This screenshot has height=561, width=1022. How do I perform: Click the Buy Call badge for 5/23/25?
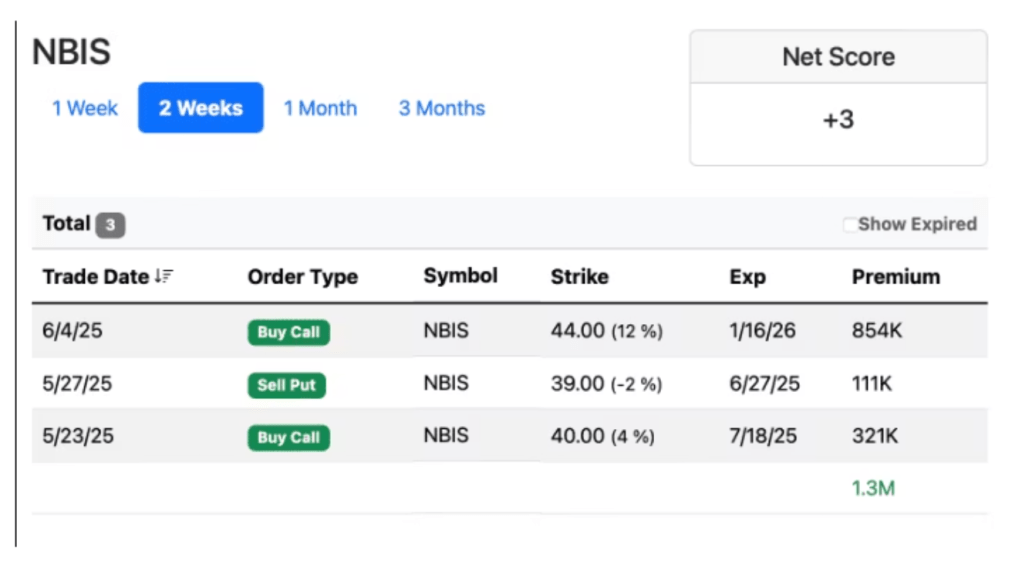pos(288,437)
